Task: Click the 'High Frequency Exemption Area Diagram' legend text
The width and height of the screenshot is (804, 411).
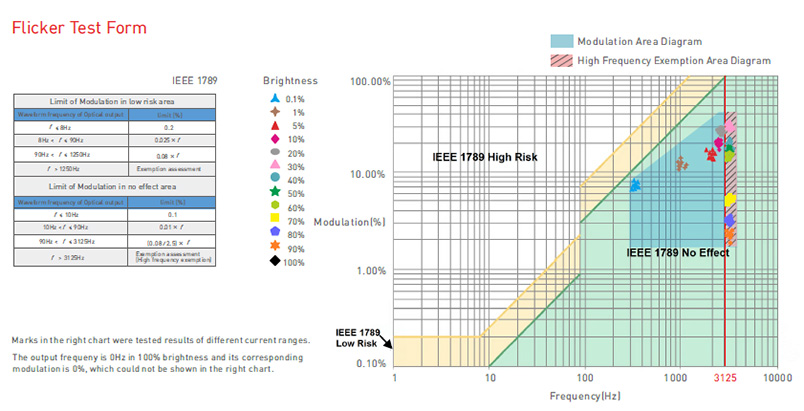Action: pos(674,60)
